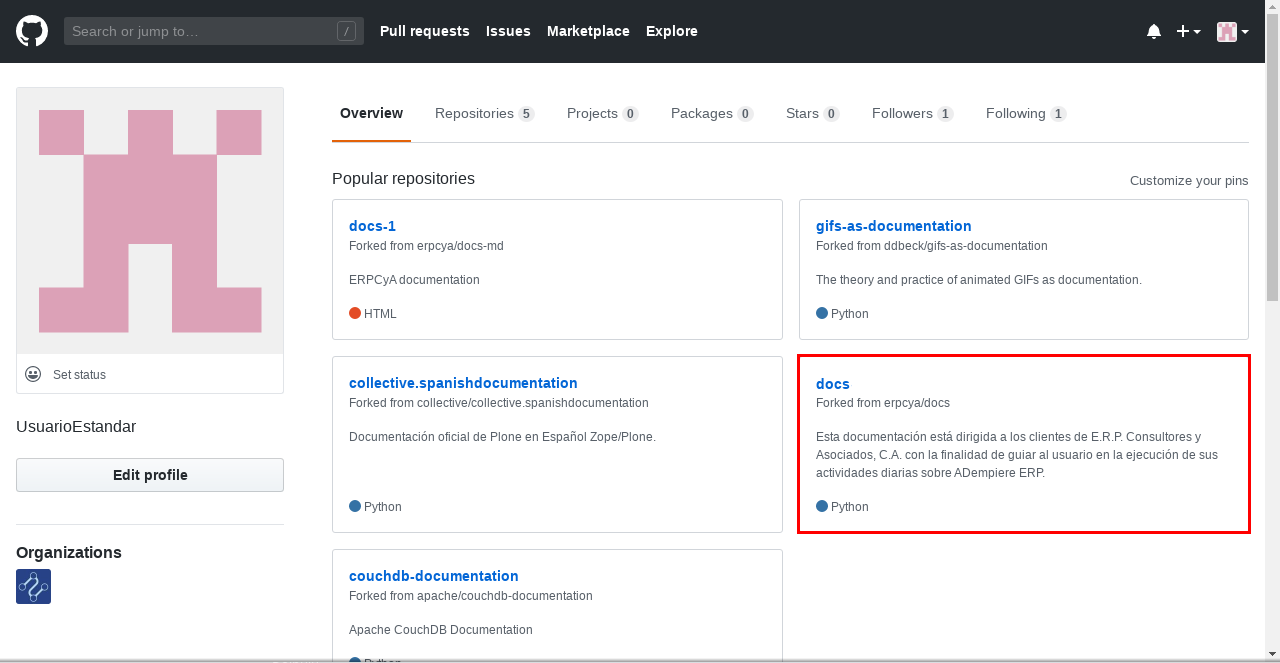
Task: Open Marketplace from the top navigation
Action: [588, 31]
